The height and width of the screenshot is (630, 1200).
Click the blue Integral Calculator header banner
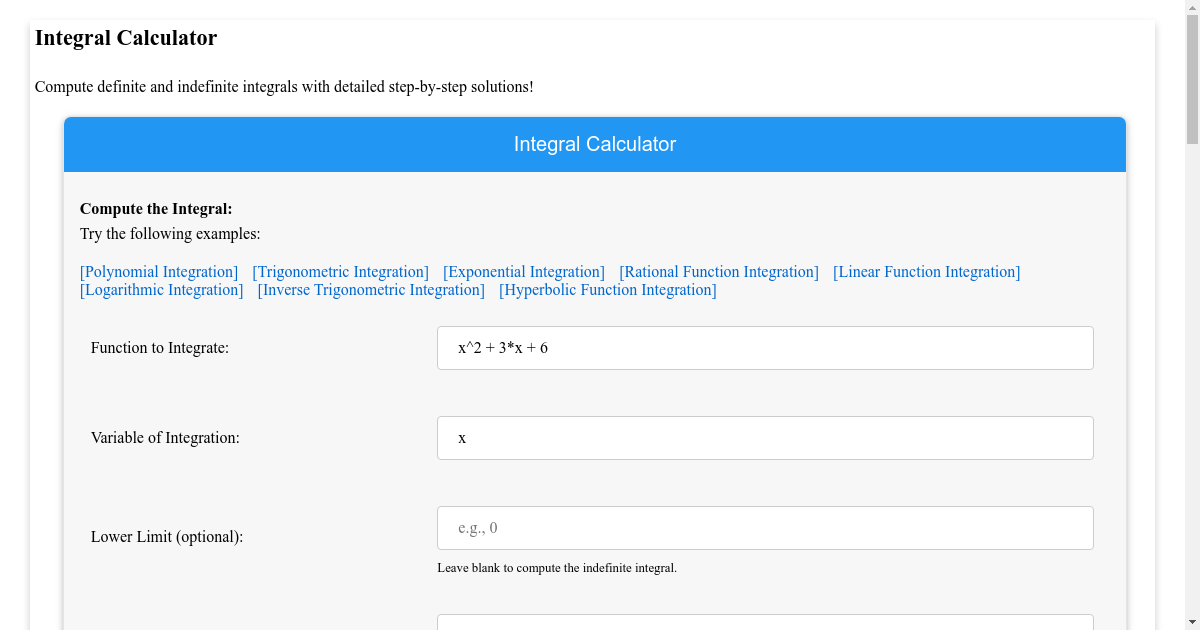(x=595, y=144)
